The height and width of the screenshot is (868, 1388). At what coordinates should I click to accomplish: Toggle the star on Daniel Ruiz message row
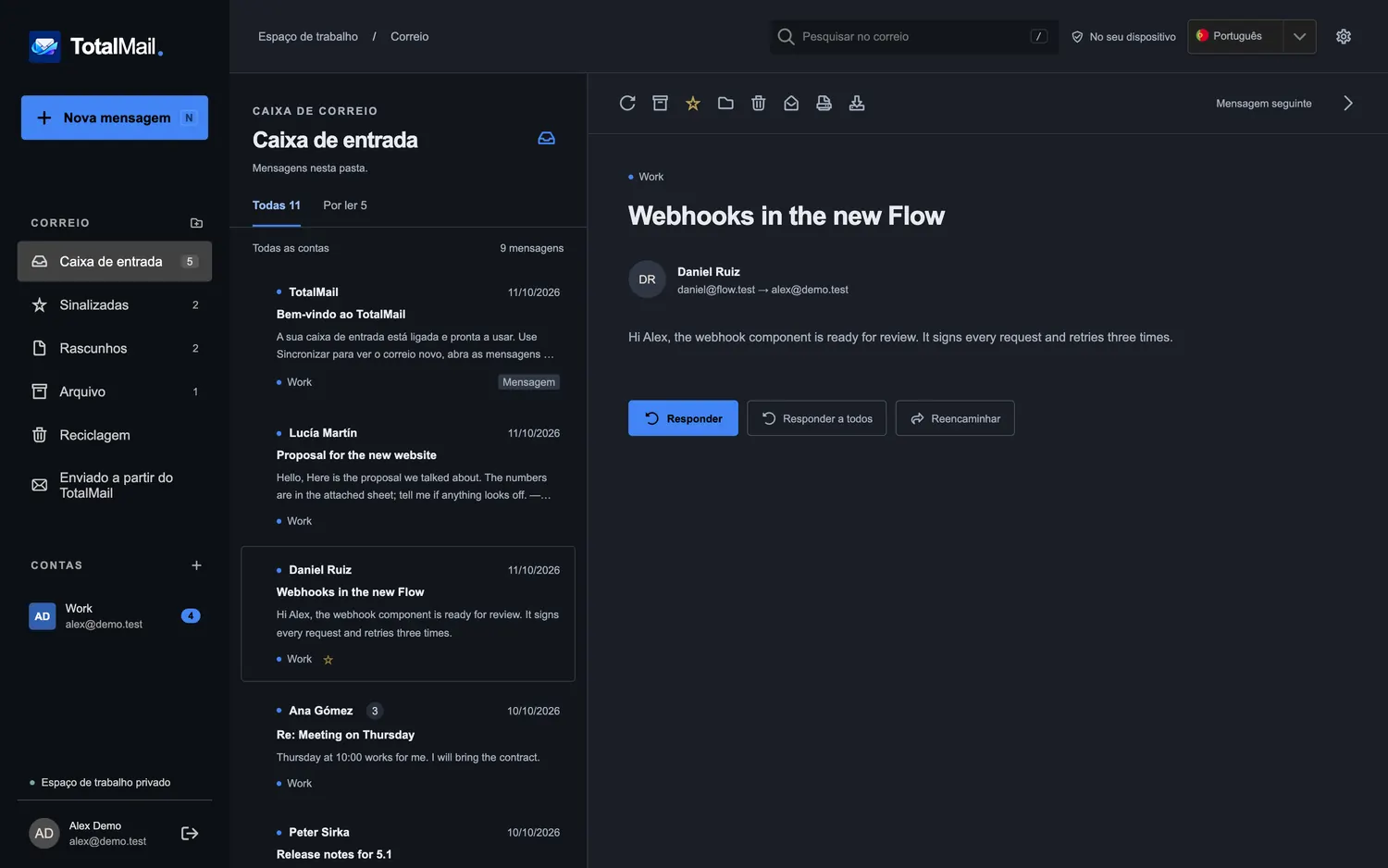point(328,660)
